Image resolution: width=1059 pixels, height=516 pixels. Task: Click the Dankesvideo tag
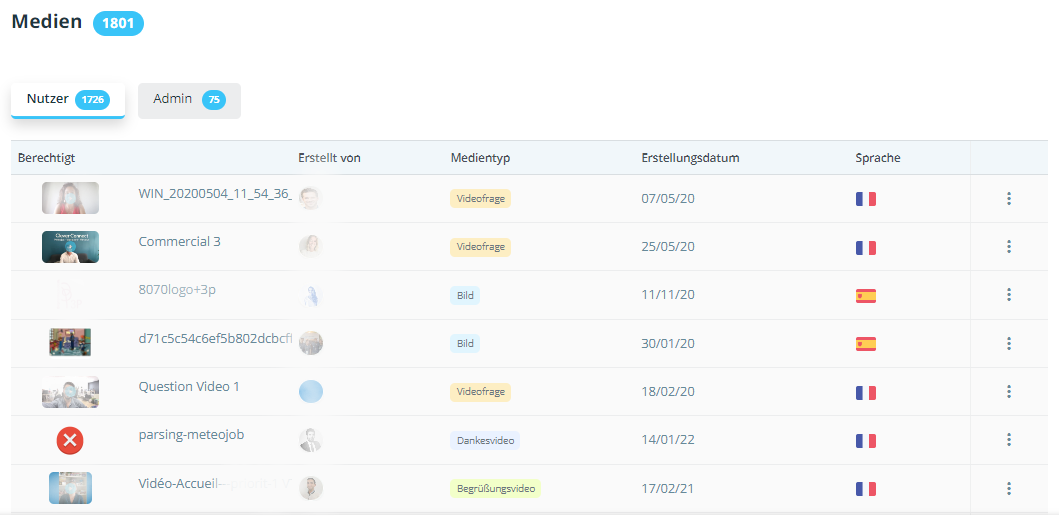(484, 440)
